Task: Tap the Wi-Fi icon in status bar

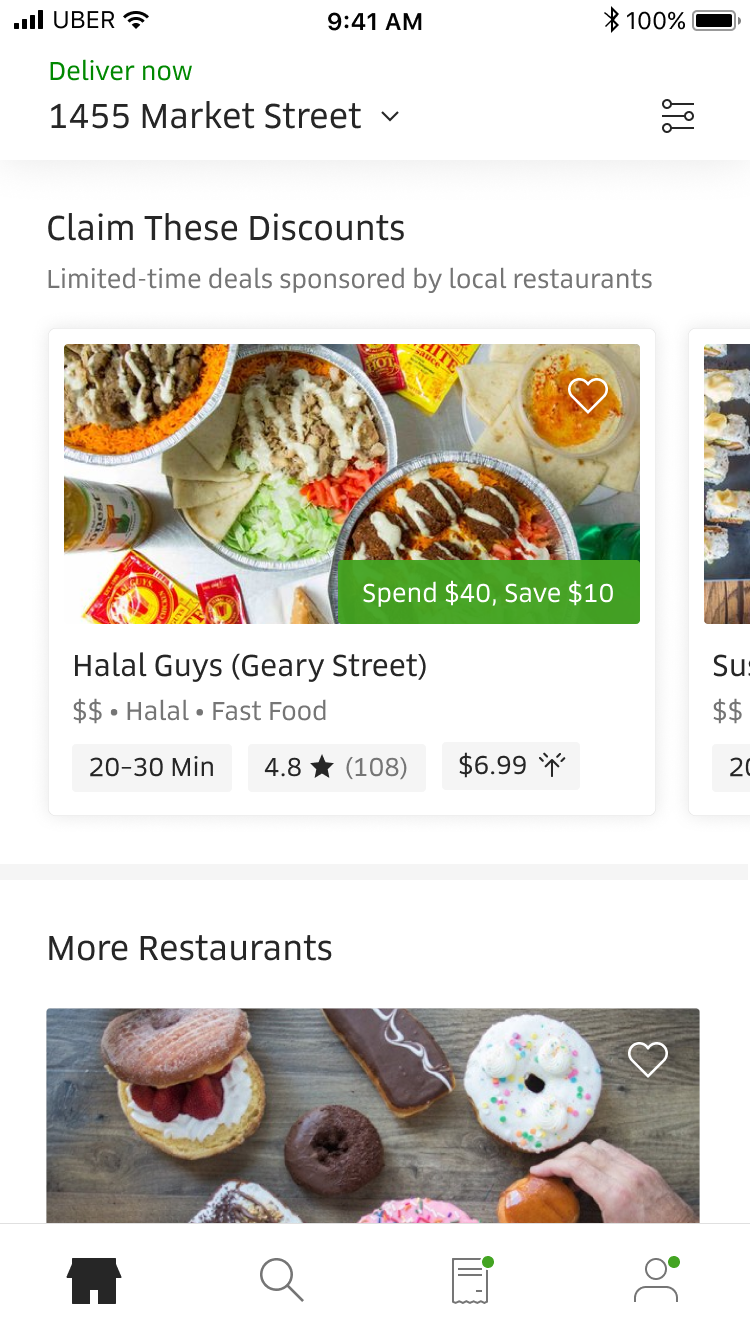Action: 136,20
